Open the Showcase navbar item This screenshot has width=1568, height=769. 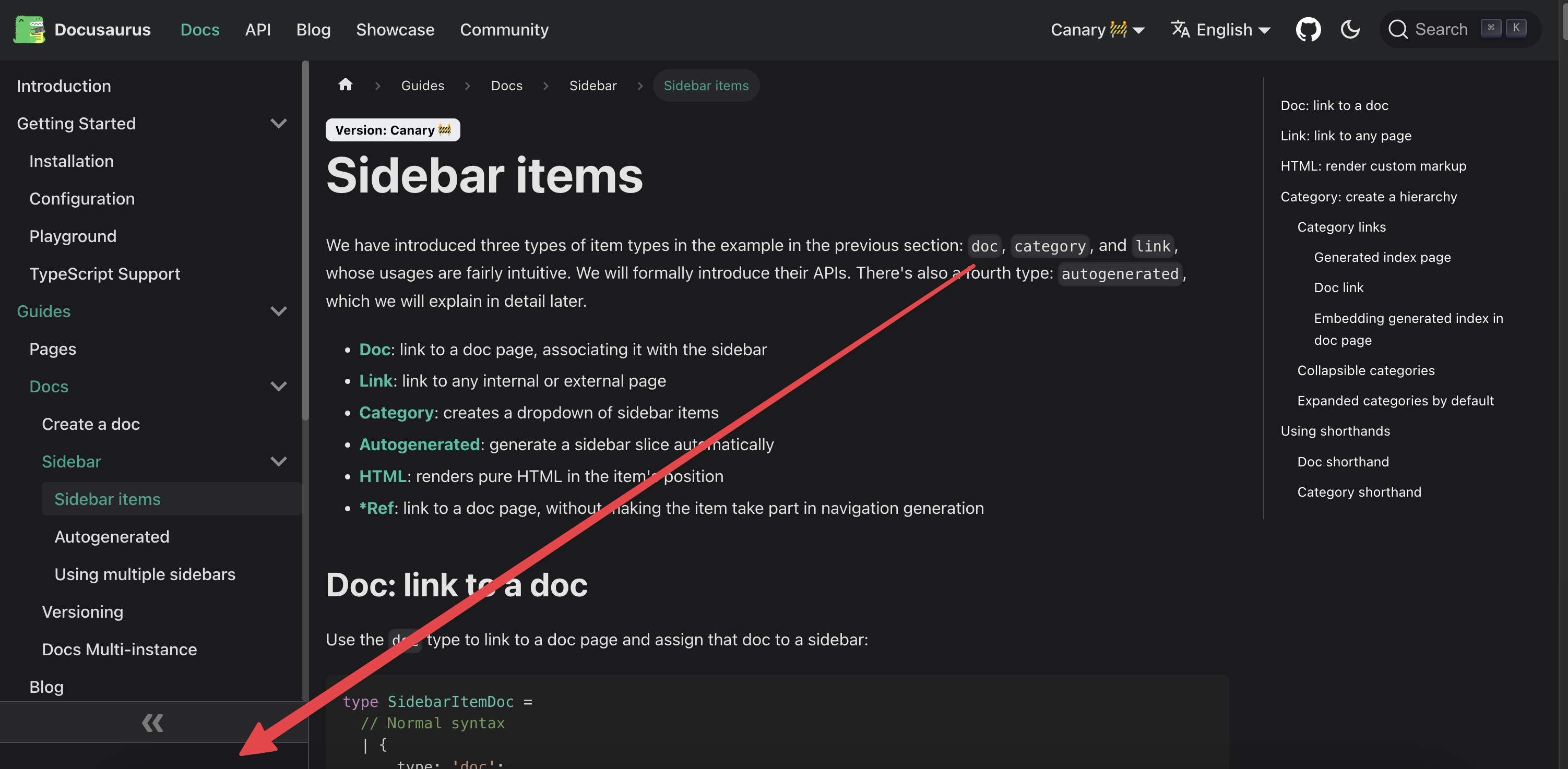395,29
